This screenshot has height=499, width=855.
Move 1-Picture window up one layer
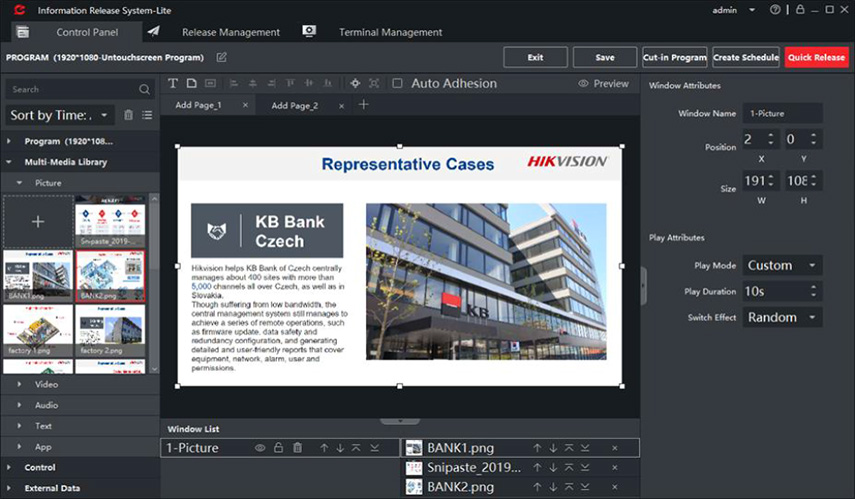point(324,448)
